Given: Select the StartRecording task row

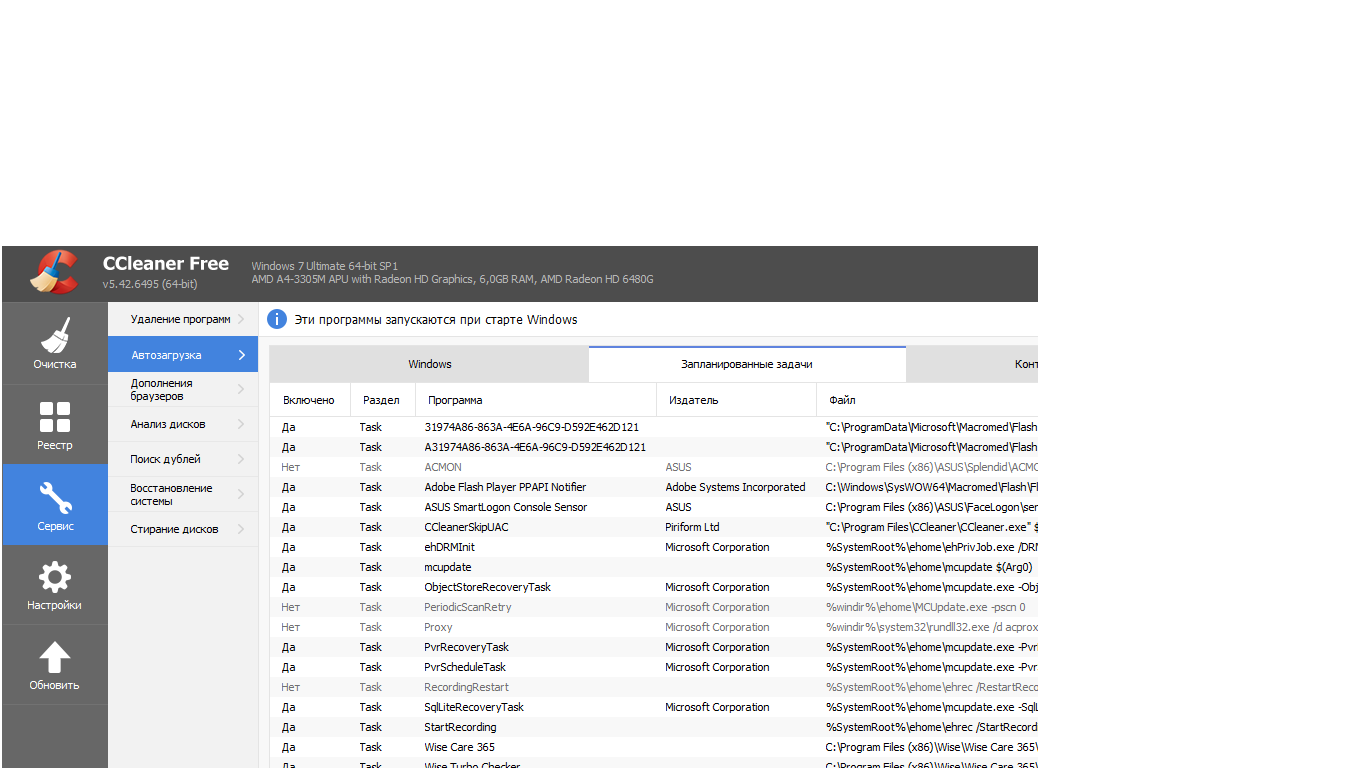Looking at the screenshot, I should (x=654, y=727).
